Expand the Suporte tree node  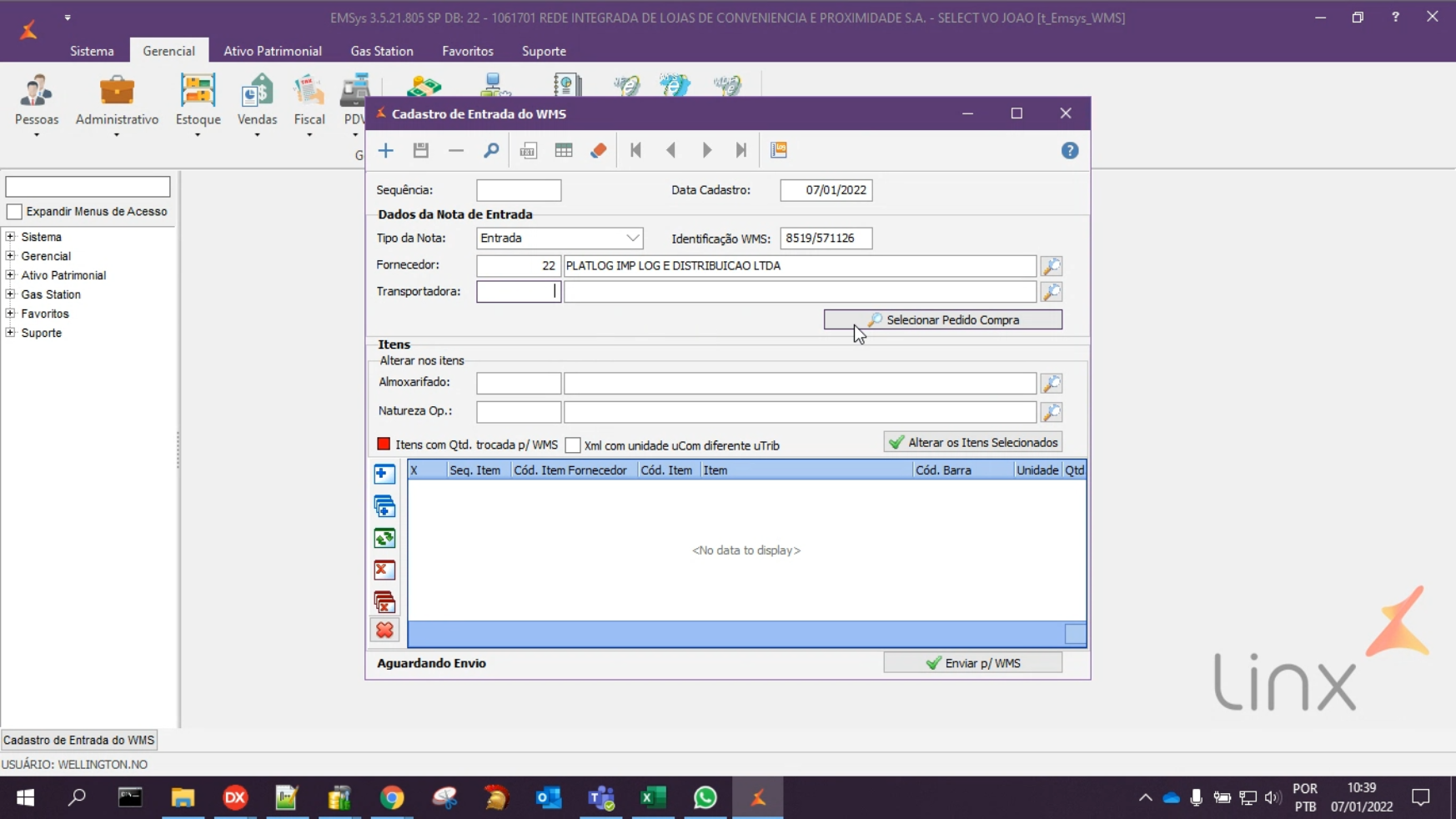pyautogui.click(x=11, y=333)
